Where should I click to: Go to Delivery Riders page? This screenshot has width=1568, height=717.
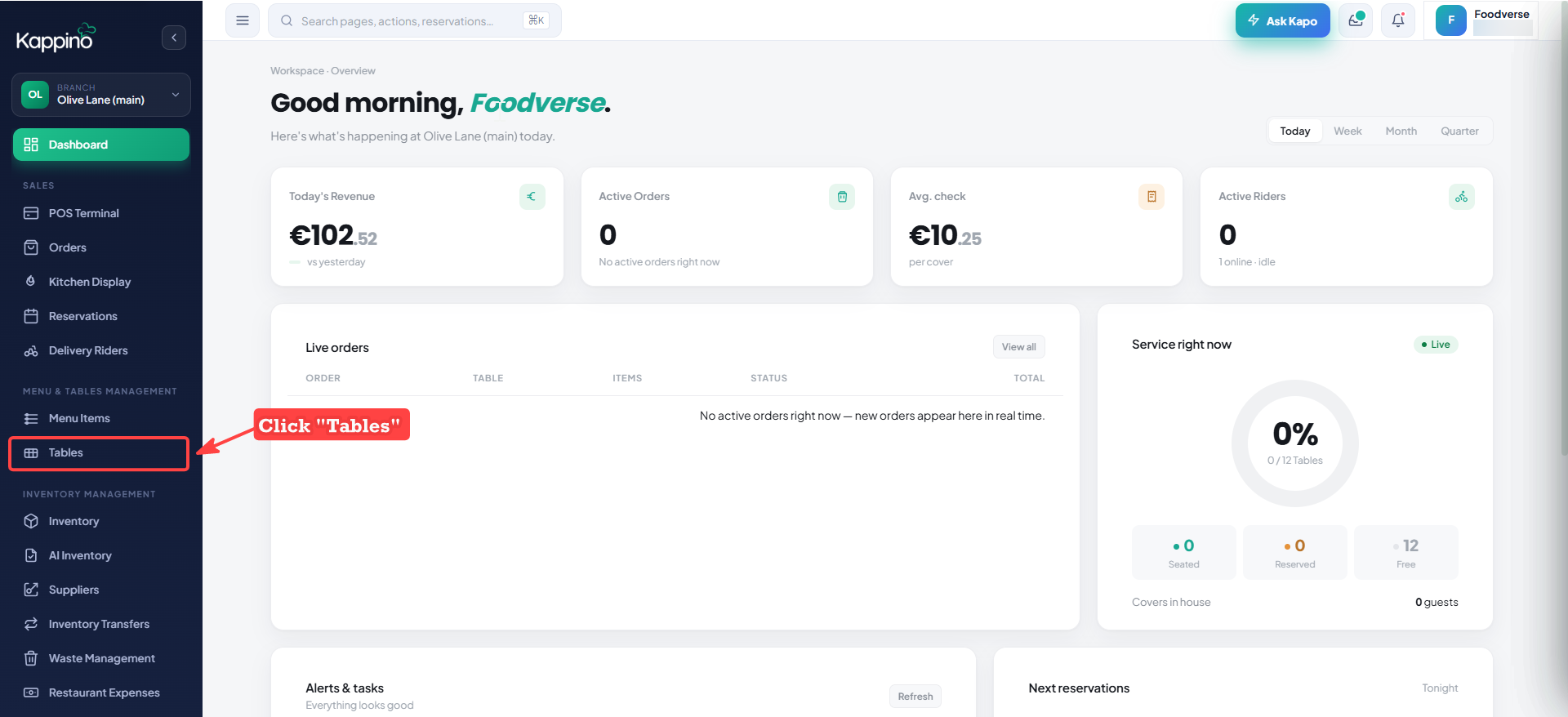(101, 350)
